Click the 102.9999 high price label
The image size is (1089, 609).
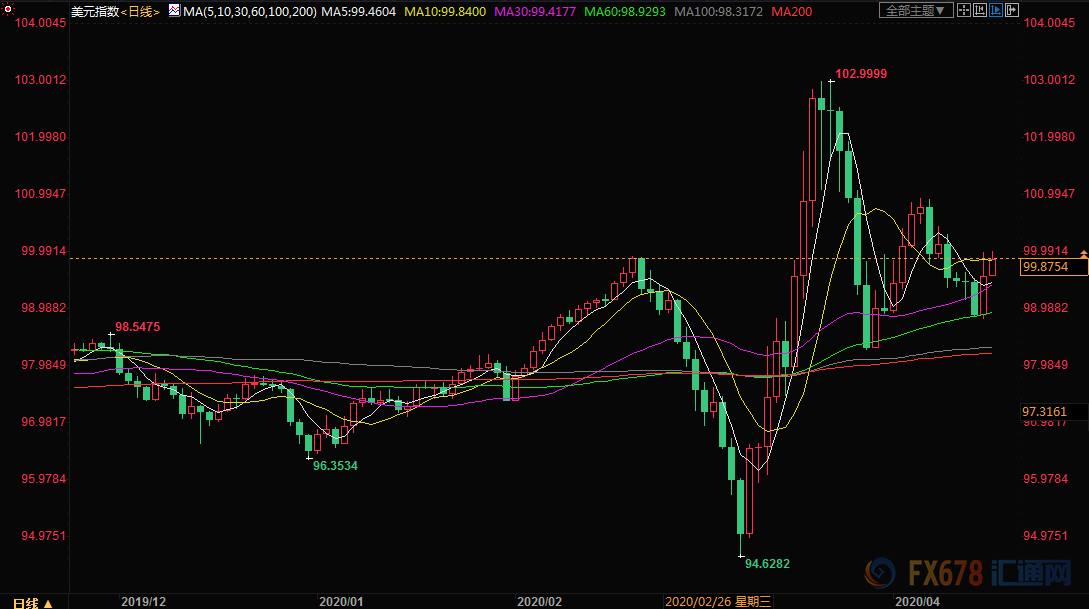point(861,74)
